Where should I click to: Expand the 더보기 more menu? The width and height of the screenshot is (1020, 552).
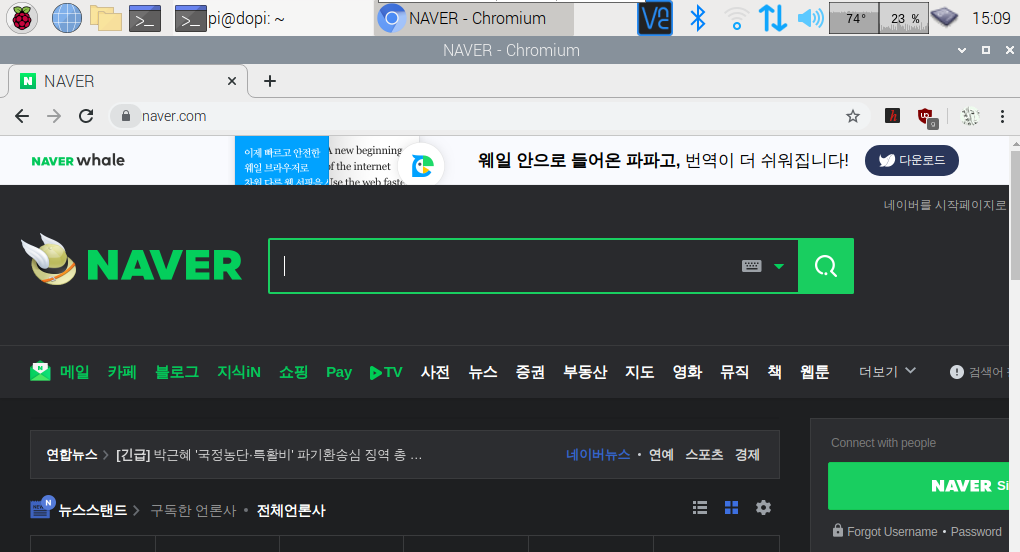[x=887, y=371]
